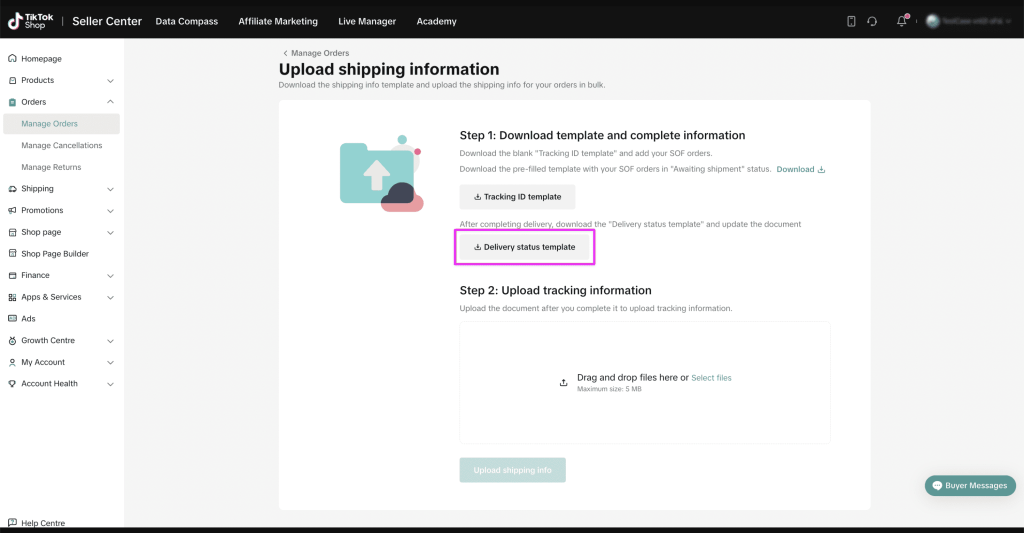Image resolution: width=1024 pixels, height=533 pixels.
Task: Click the Help Centre icon
Action: click(12, 523)
